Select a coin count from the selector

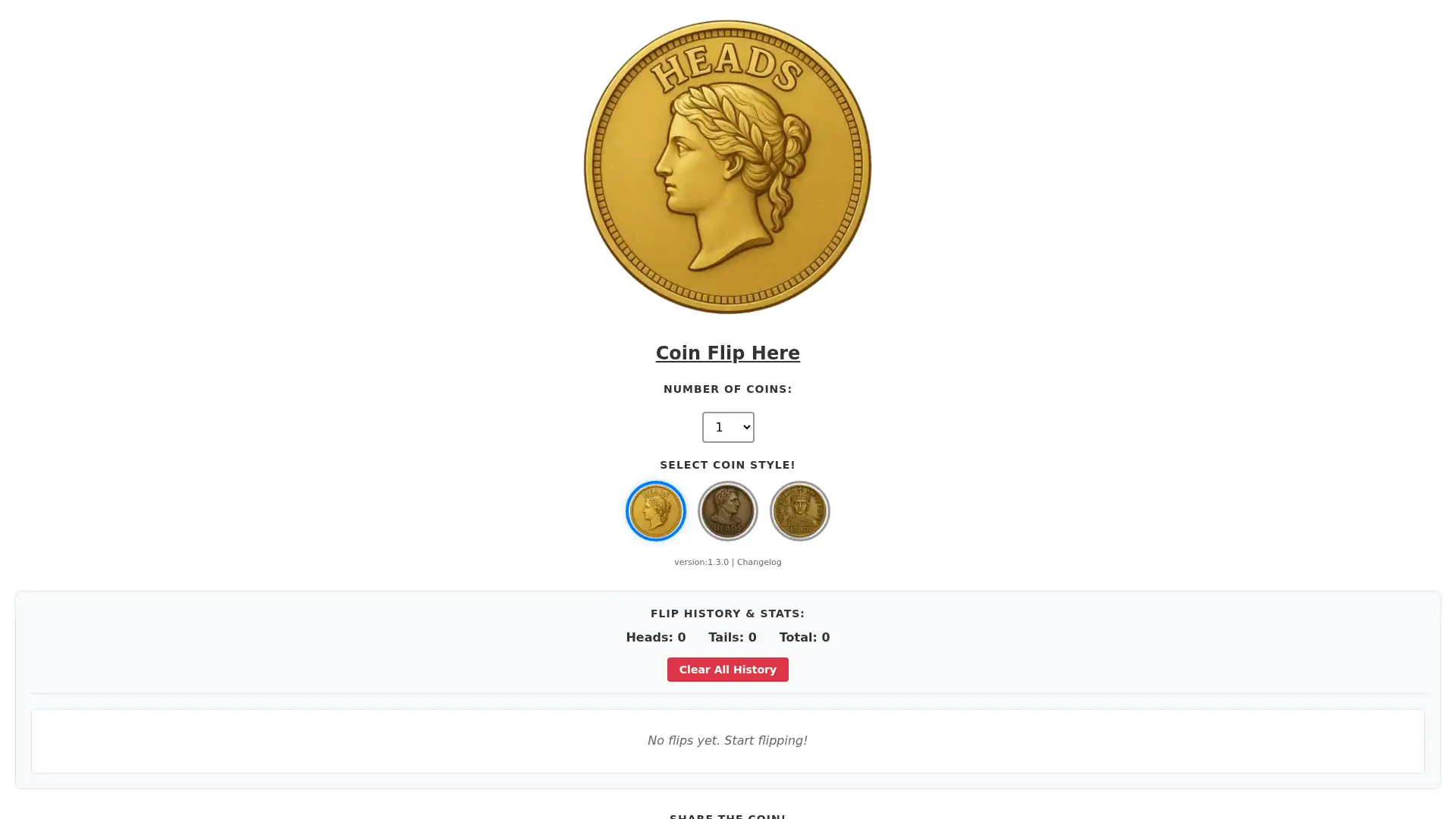click(727, 427)
